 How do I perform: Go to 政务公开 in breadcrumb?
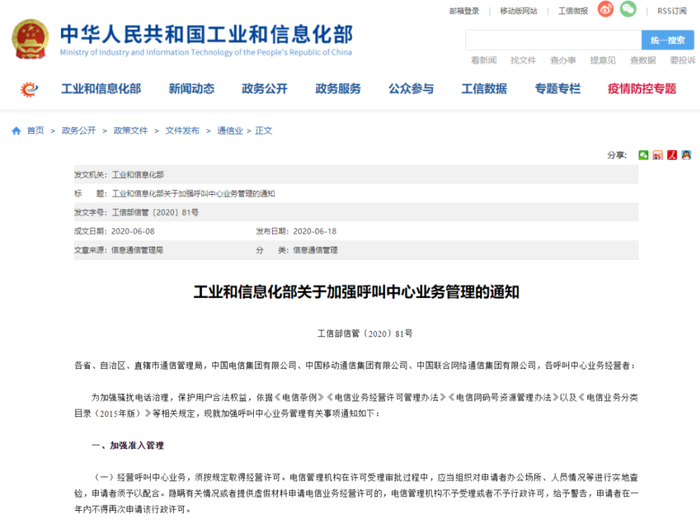[x=79, y=131]
